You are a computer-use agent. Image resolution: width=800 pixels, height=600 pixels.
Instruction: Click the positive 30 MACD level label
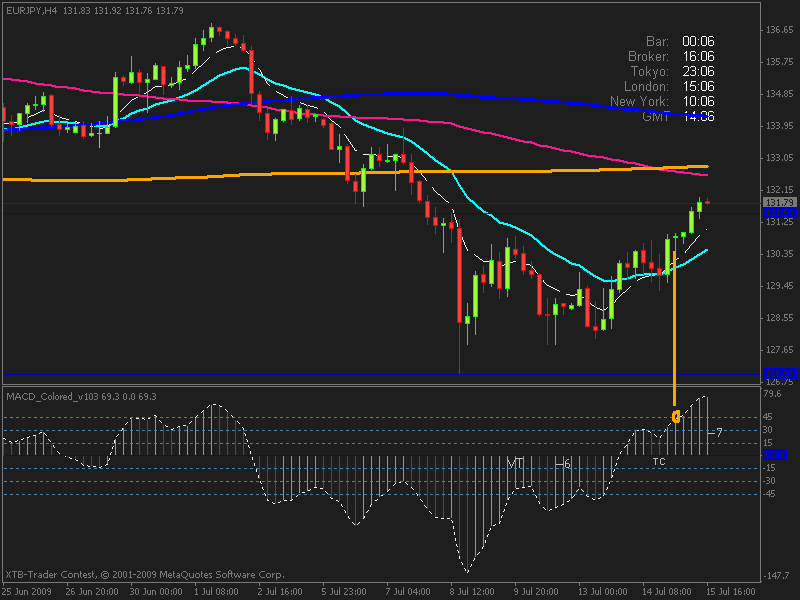(x=768, y=430)
